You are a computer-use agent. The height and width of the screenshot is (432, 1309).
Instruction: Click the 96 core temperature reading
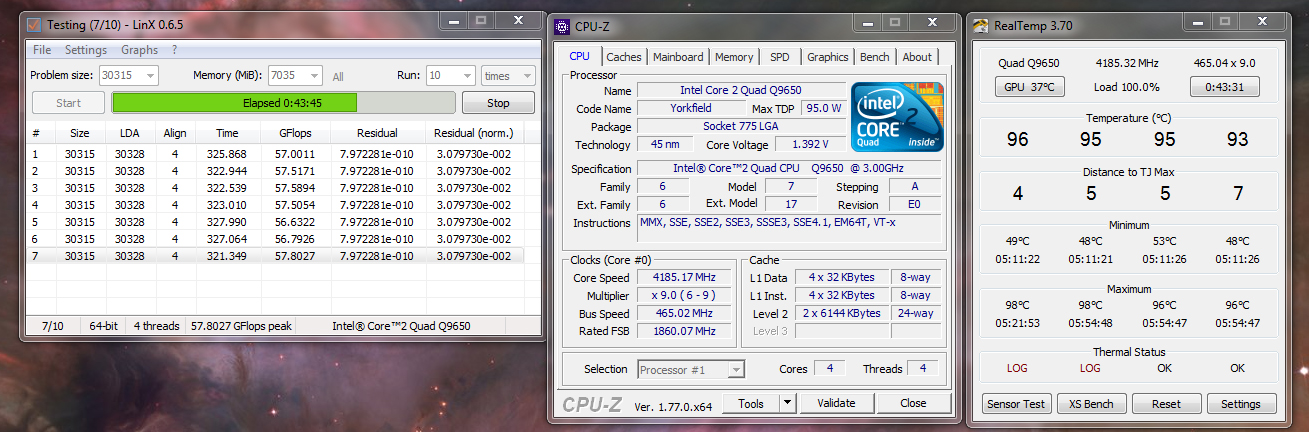pos(1018,140)
